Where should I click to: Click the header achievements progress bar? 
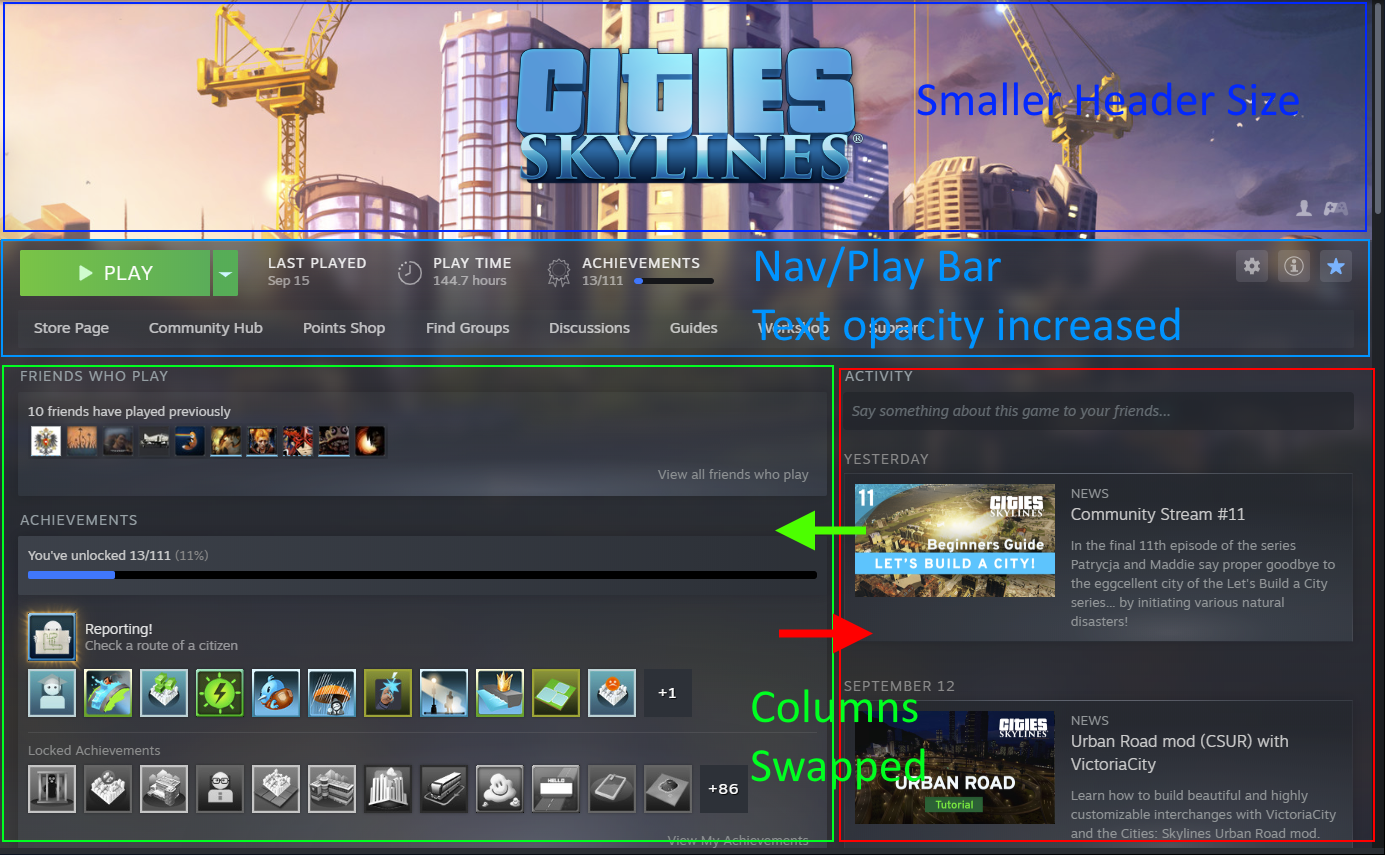click(674, 282)
